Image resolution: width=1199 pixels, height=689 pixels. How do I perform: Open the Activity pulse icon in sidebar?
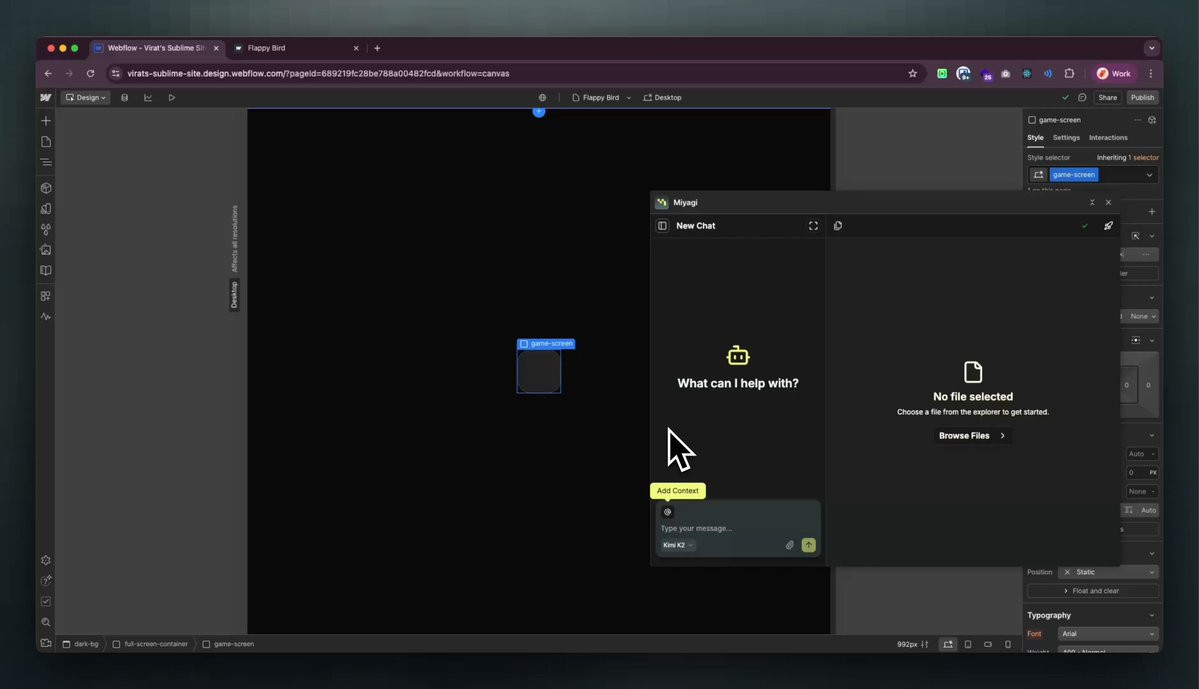46,317
